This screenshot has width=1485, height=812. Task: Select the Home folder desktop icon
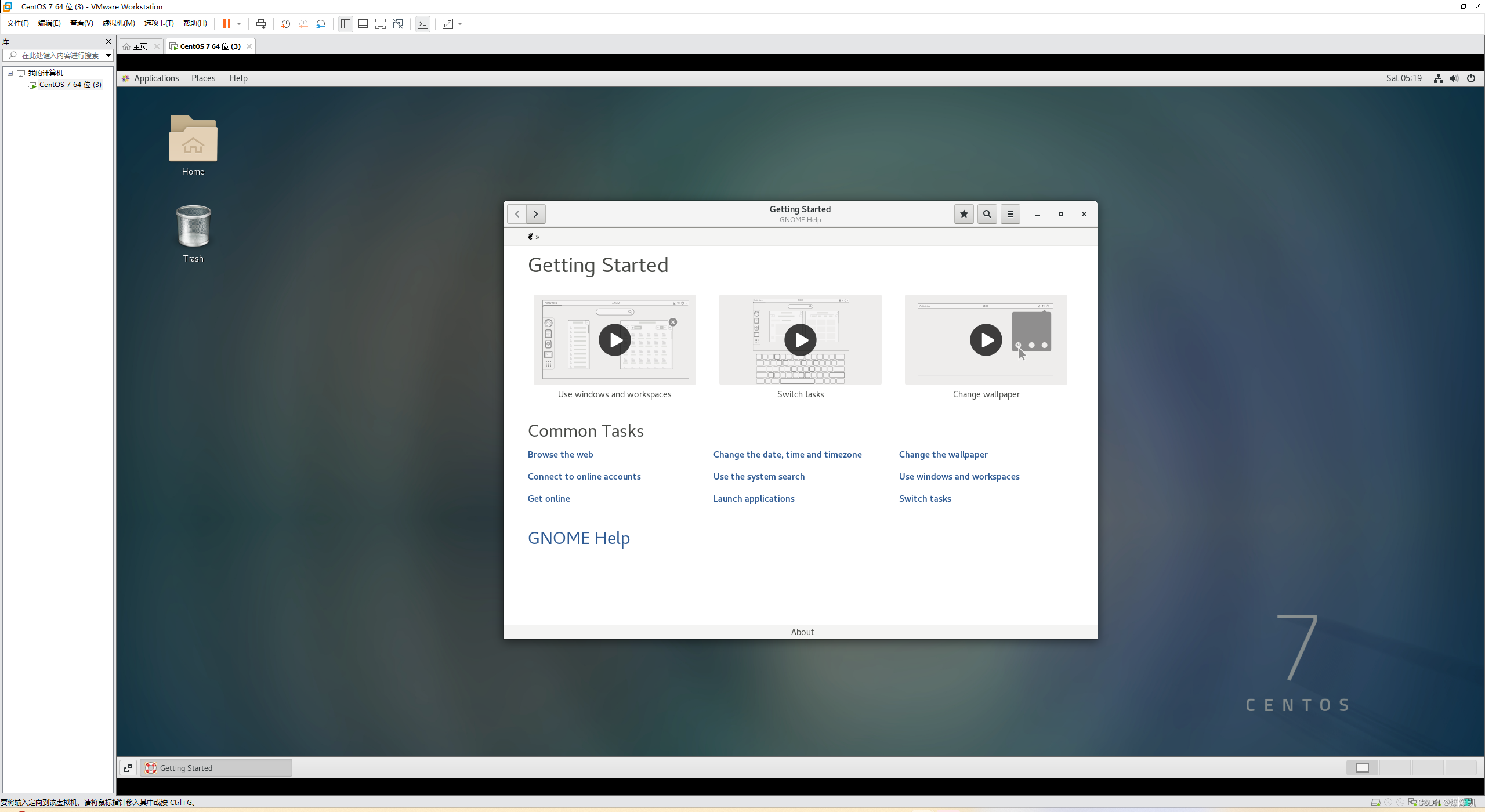click(193, 145)
